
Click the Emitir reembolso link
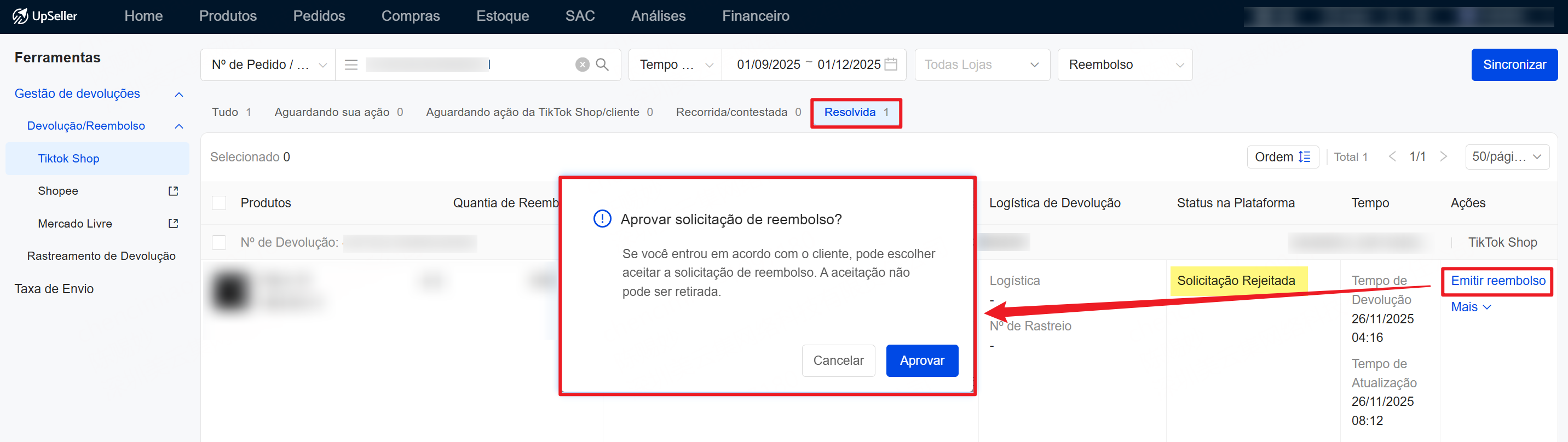coord(1497,281)
